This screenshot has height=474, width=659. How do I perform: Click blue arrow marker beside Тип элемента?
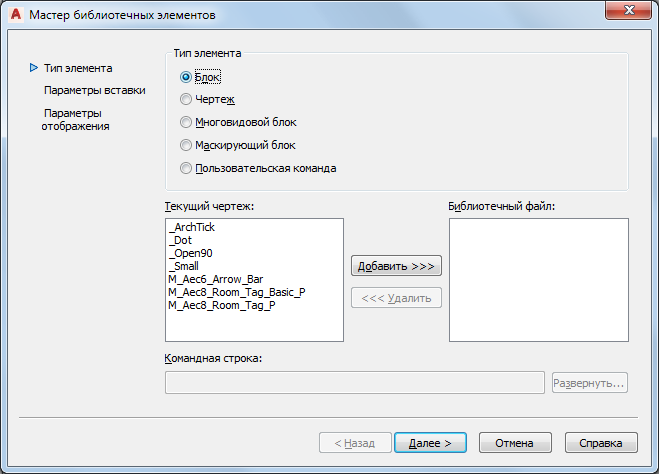point(34,68)
